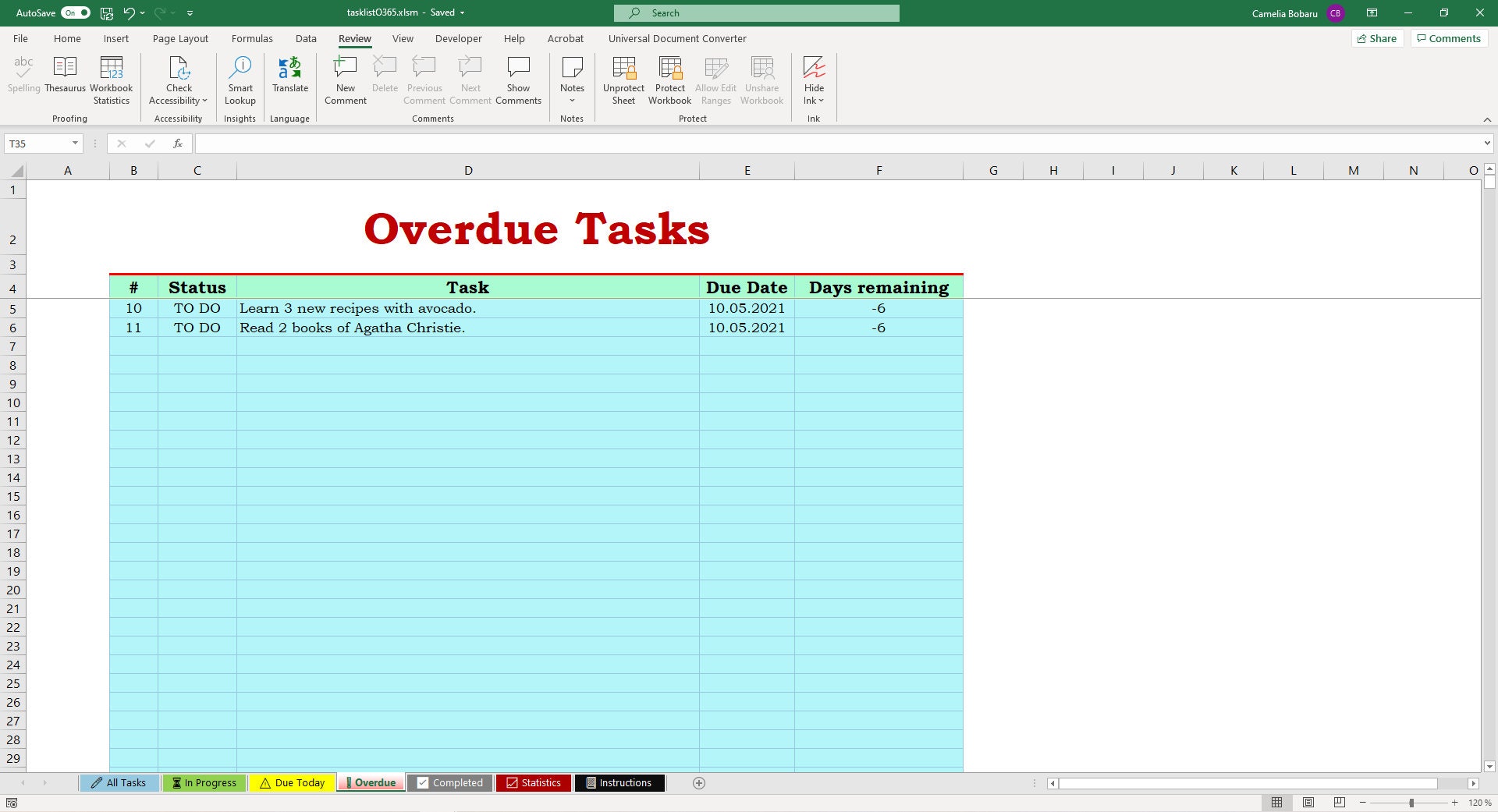Protect the Workbook

(669, 78)
